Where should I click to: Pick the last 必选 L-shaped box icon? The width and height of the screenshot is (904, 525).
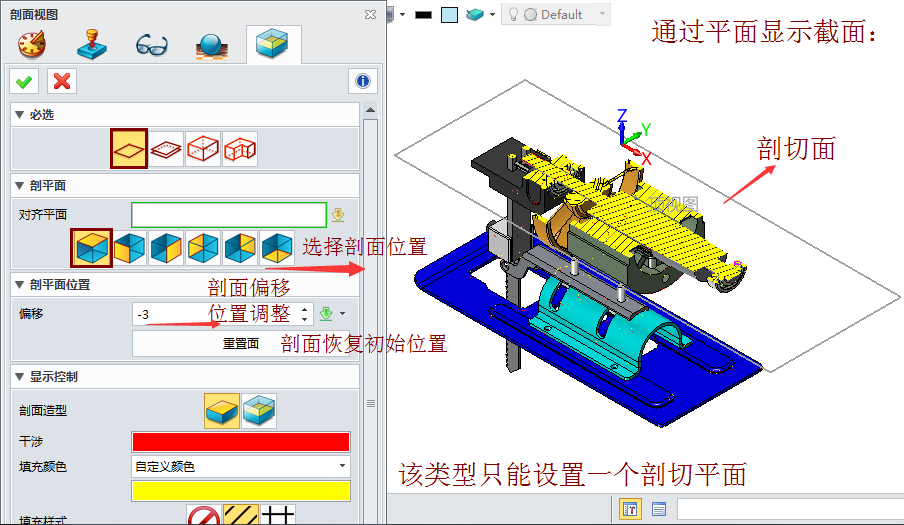240,148
